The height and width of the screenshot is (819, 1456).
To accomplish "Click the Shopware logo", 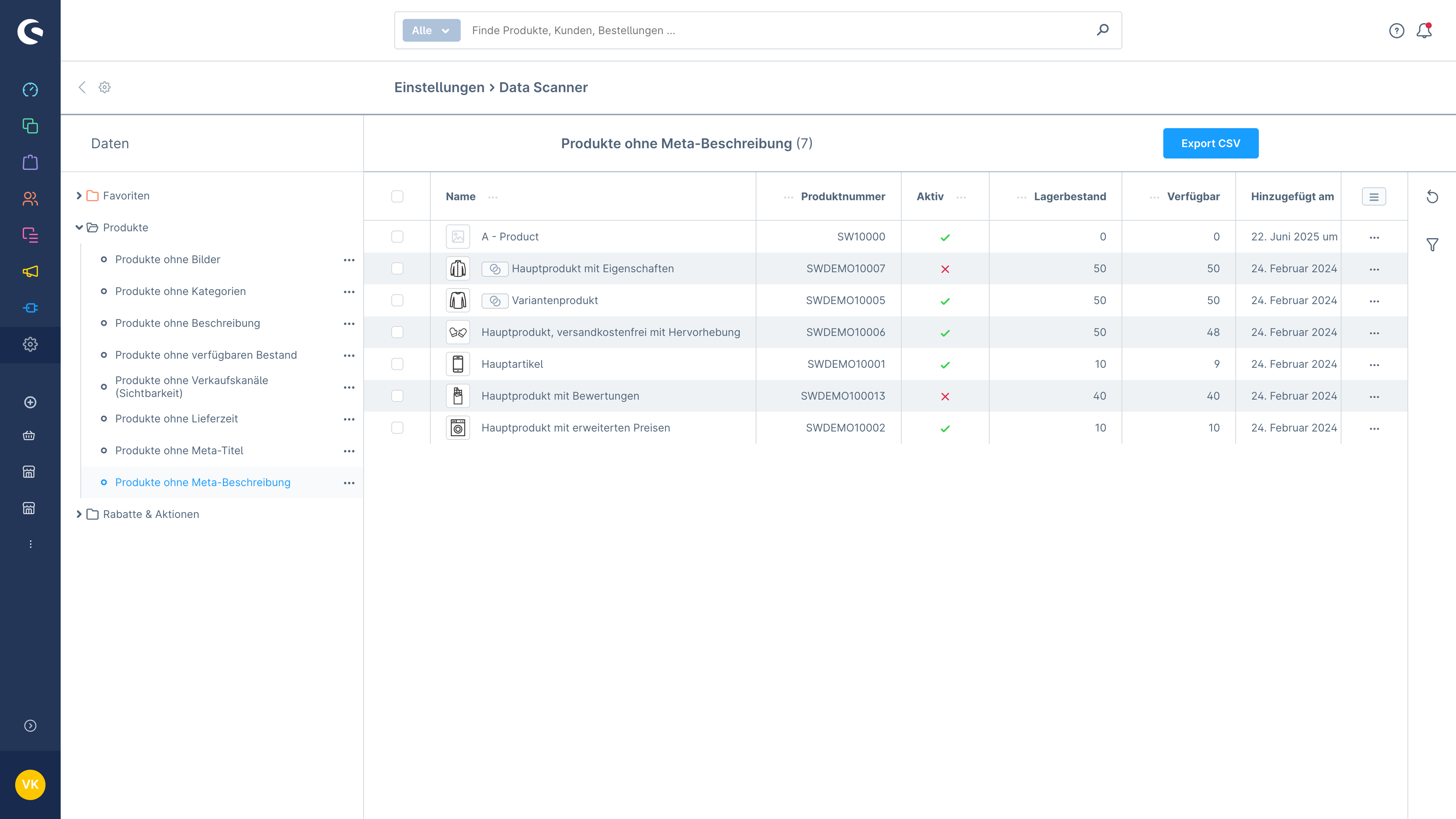I will pyautogui.click(x=30, y=31).
